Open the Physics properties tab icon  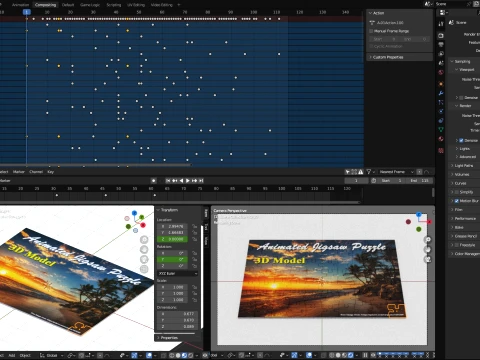[x=441, y=111]
